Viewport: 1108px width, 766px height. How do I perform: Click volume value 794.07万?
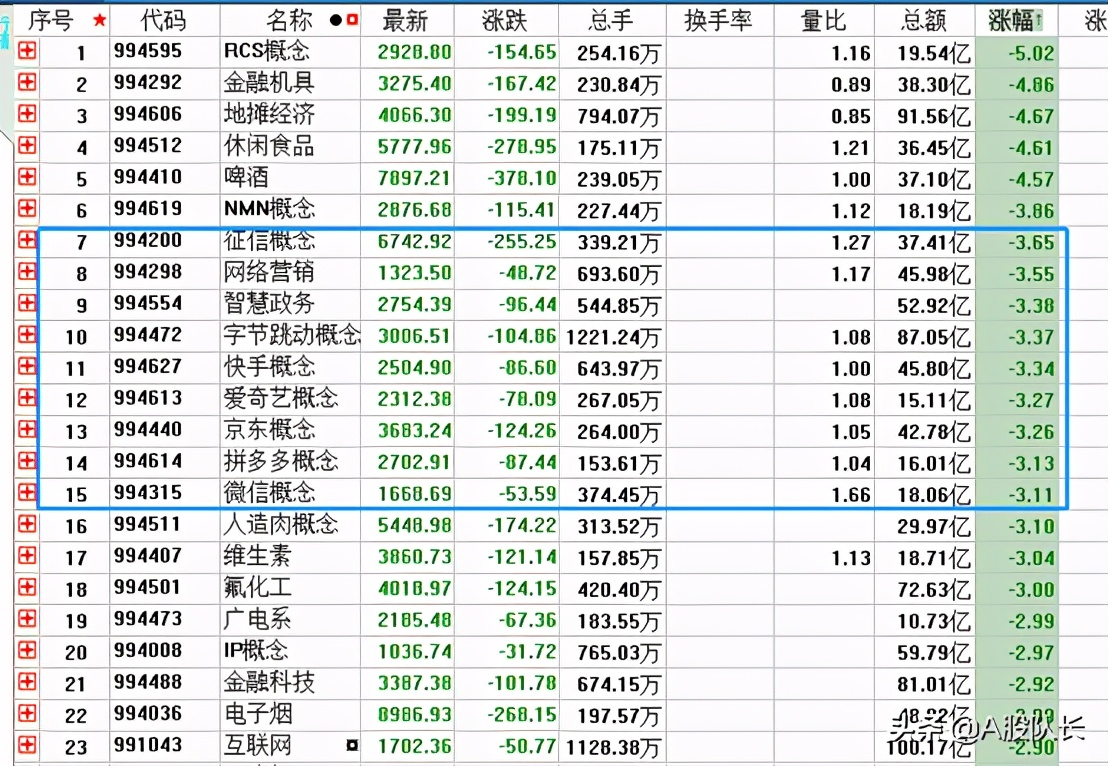click(619, 117)
